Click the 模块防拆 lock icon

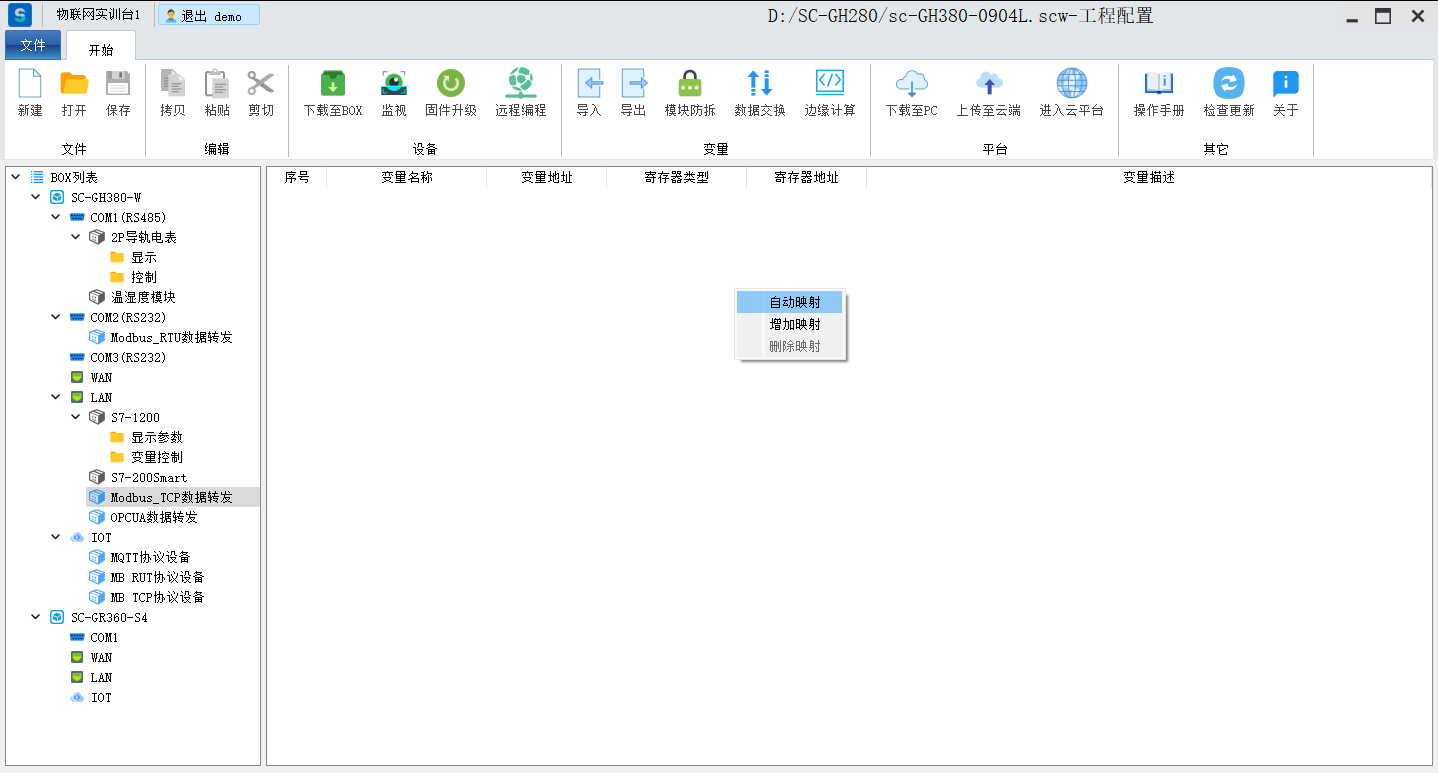click(x=689, y=84)
